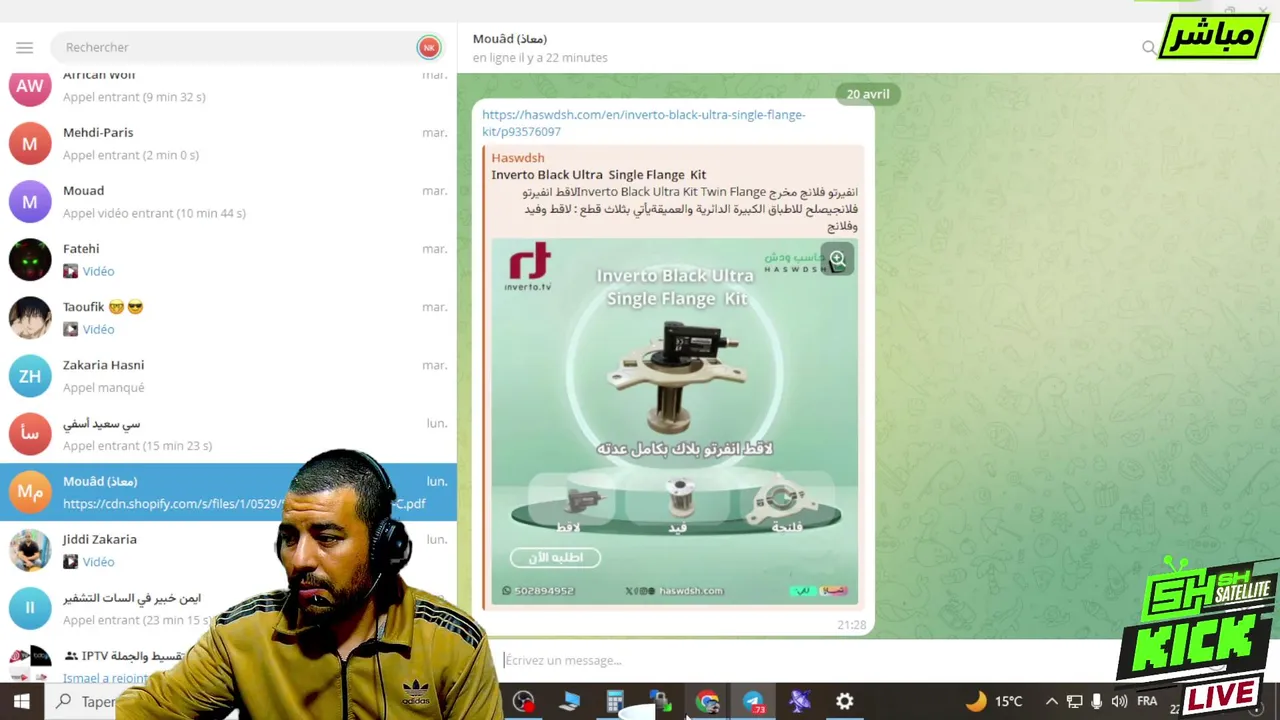Open Google Chrome from the taskbar
This screenshot has width=1280, height=720.
tap(707, 701)
